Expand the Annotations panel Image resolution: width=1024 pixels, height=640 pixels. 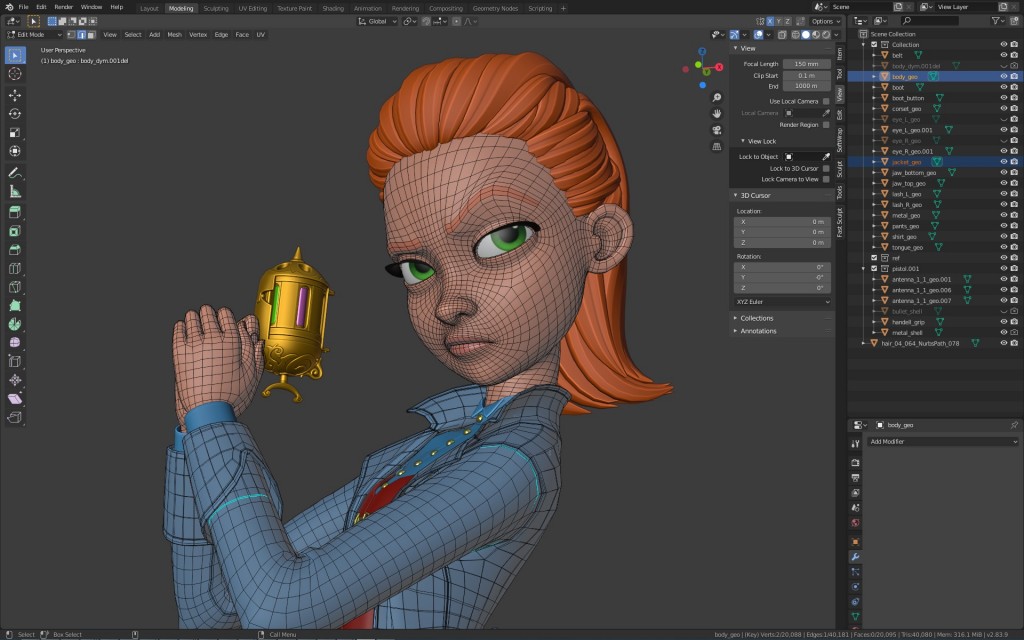pos(758,331)
